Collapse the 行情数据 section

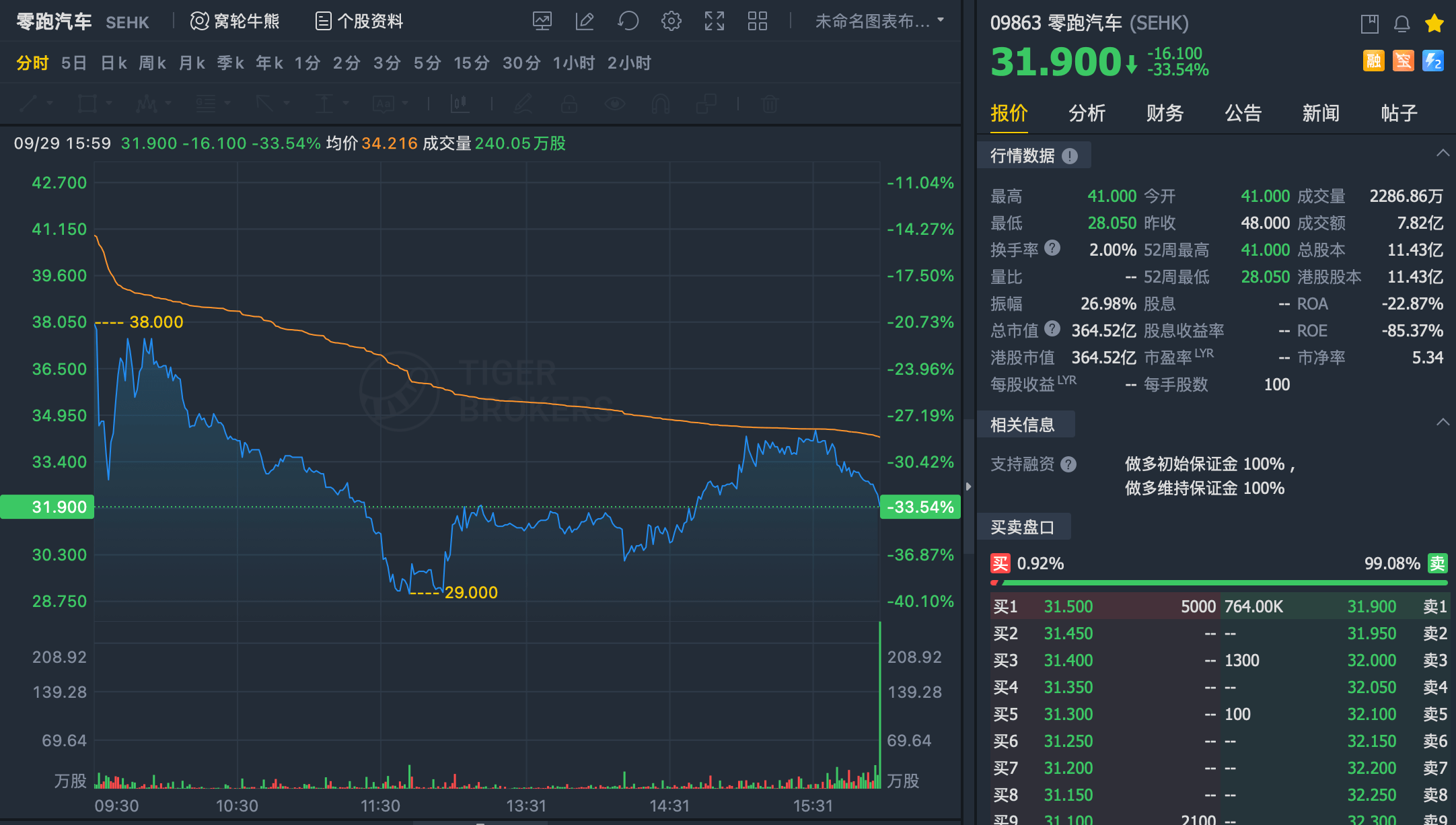click(x=1443, y=152)
